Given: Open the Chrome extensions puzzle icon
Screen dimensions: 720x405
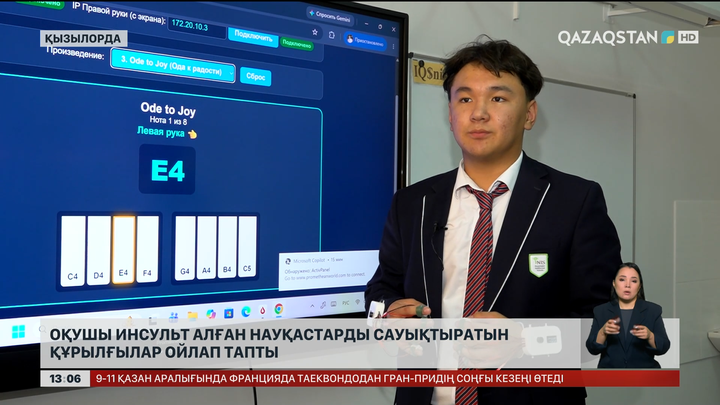Looking at the screenshot, I should point(332,35).
